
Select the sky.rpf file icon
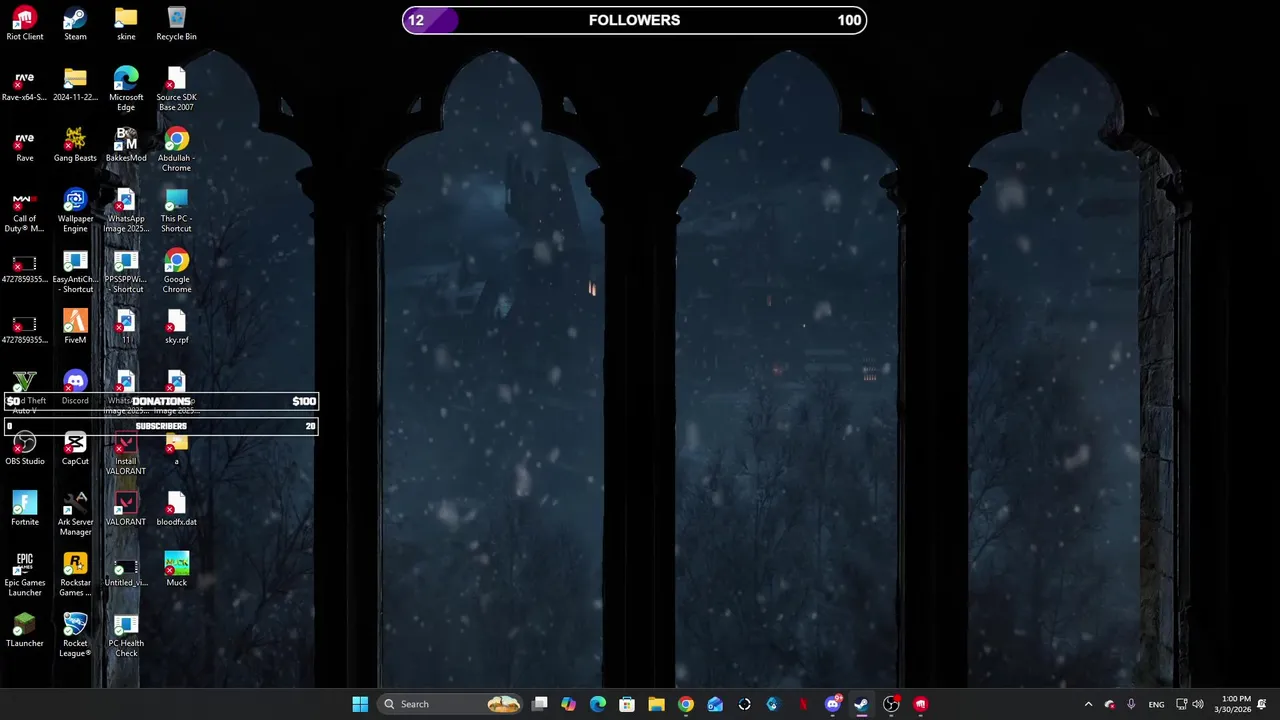(176, 328)
